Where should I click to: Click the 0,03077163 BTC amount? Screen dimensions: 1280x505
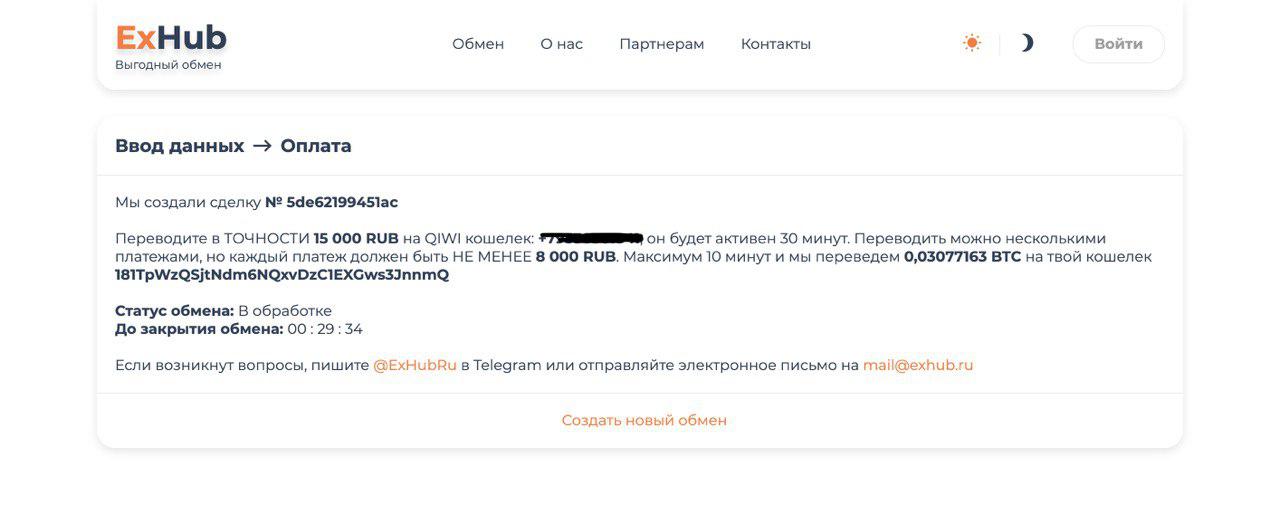(x=963, y=257)
